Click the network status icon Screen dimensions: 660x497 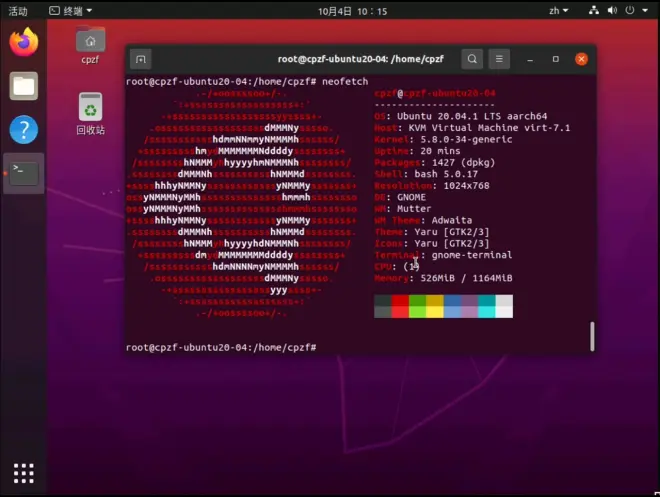pos(594,11)
